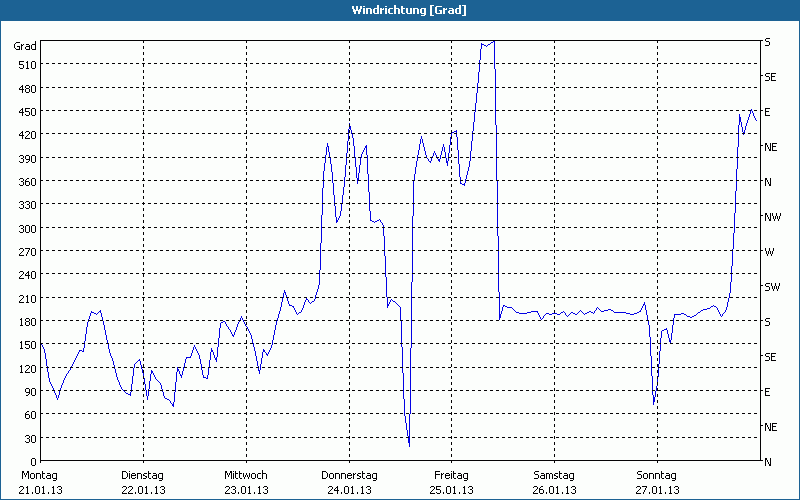The height and width of the screenshot is (500, 800).
Task: Click 'NE' compass label below the 60 gridline
Action: point(770,427)
